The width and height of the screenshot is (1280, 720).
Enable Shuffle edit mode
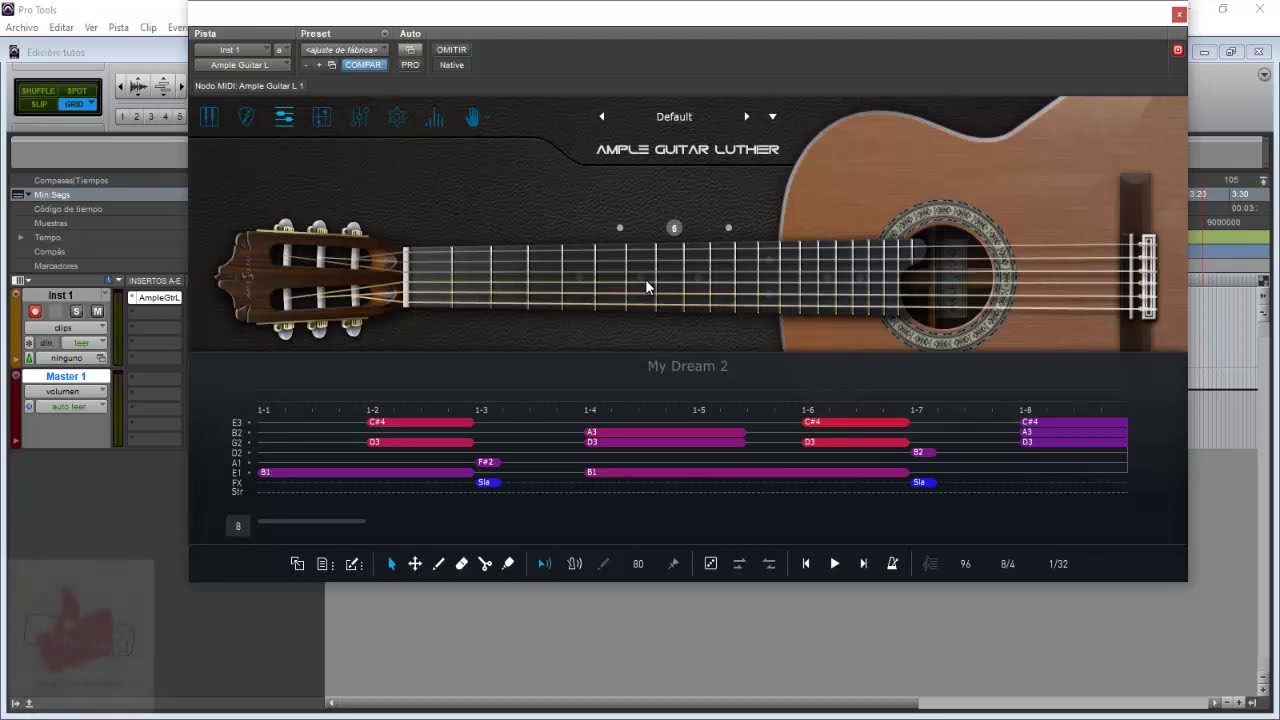(x=39, y=91)
